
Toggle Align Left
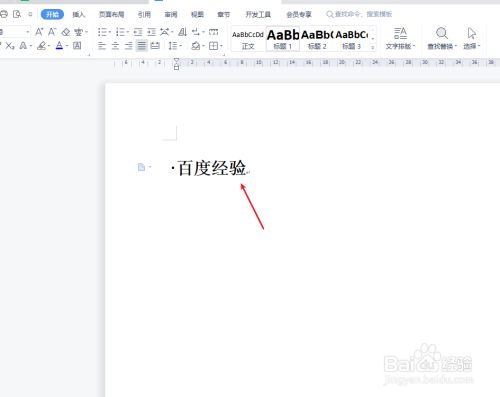(102, 46)
